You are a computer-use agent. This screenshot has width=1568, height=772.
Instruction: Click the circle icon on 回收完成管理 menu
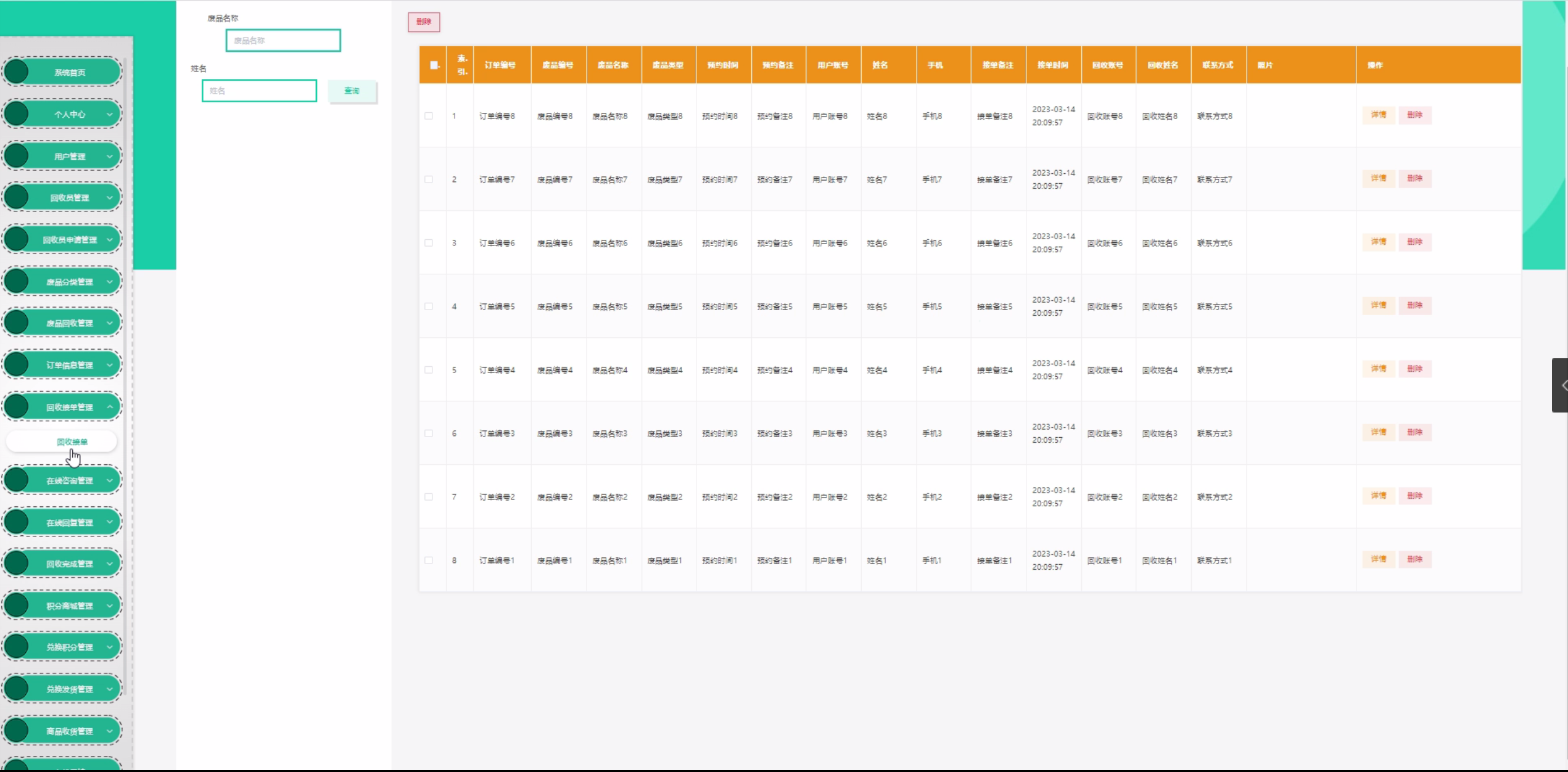(x=17, y=564)
